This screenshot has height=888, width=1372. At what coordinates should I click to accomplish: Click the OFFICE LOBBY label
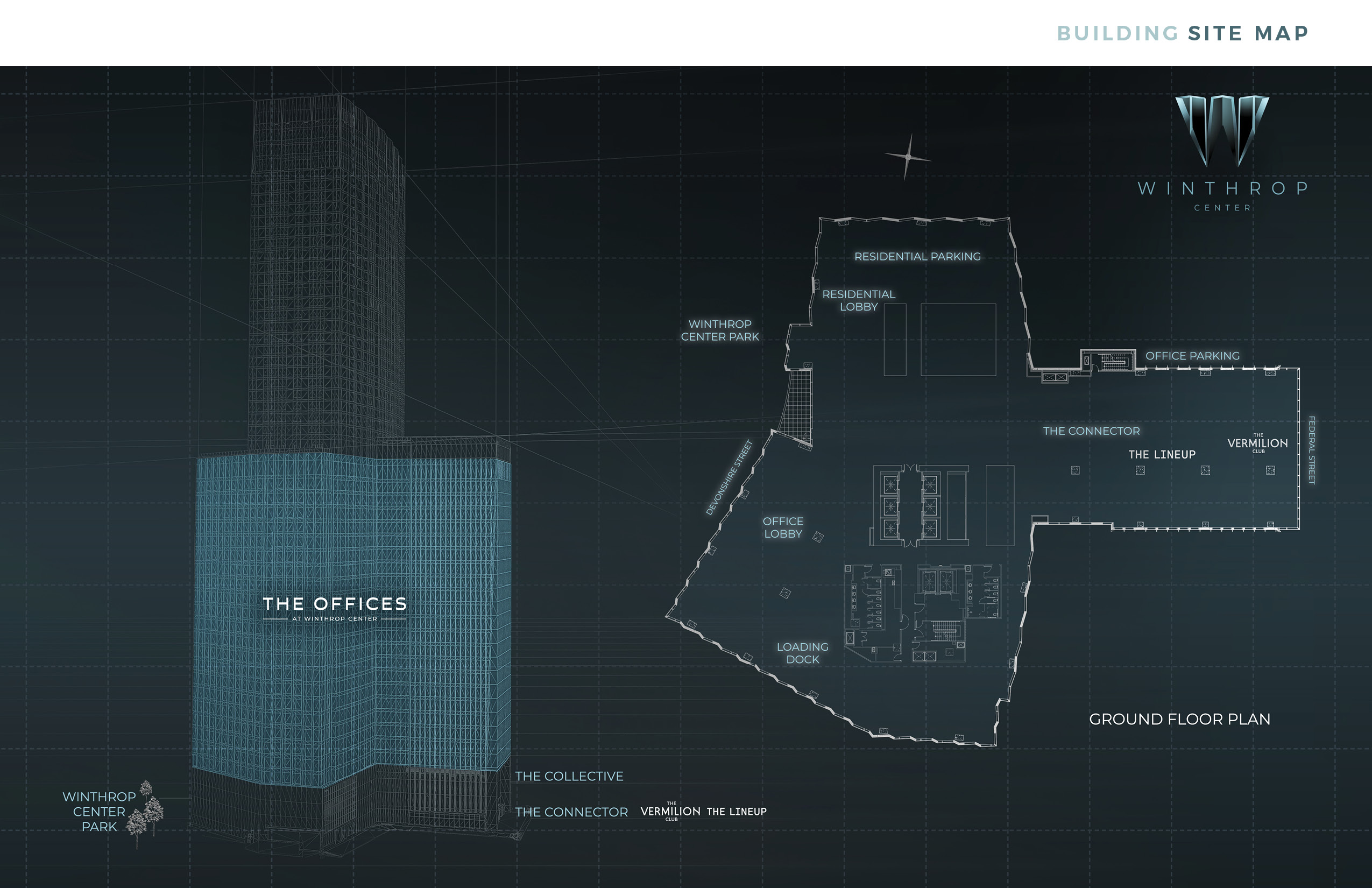783,527
